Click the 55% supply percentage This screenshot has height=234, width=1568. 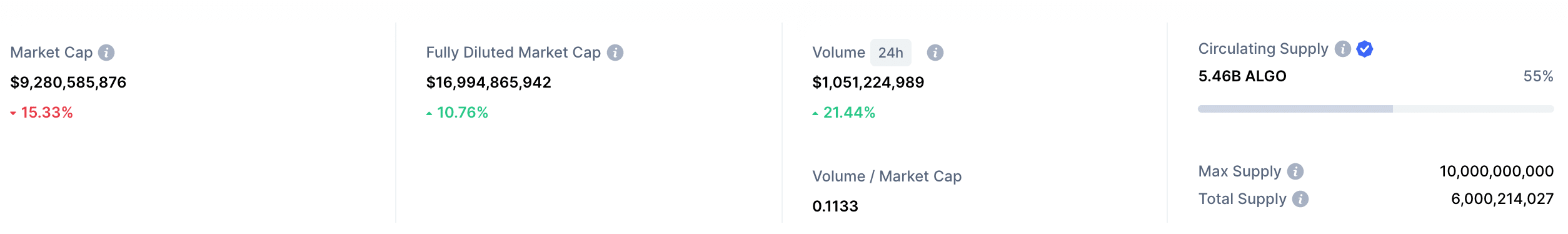pos(1539,76)
